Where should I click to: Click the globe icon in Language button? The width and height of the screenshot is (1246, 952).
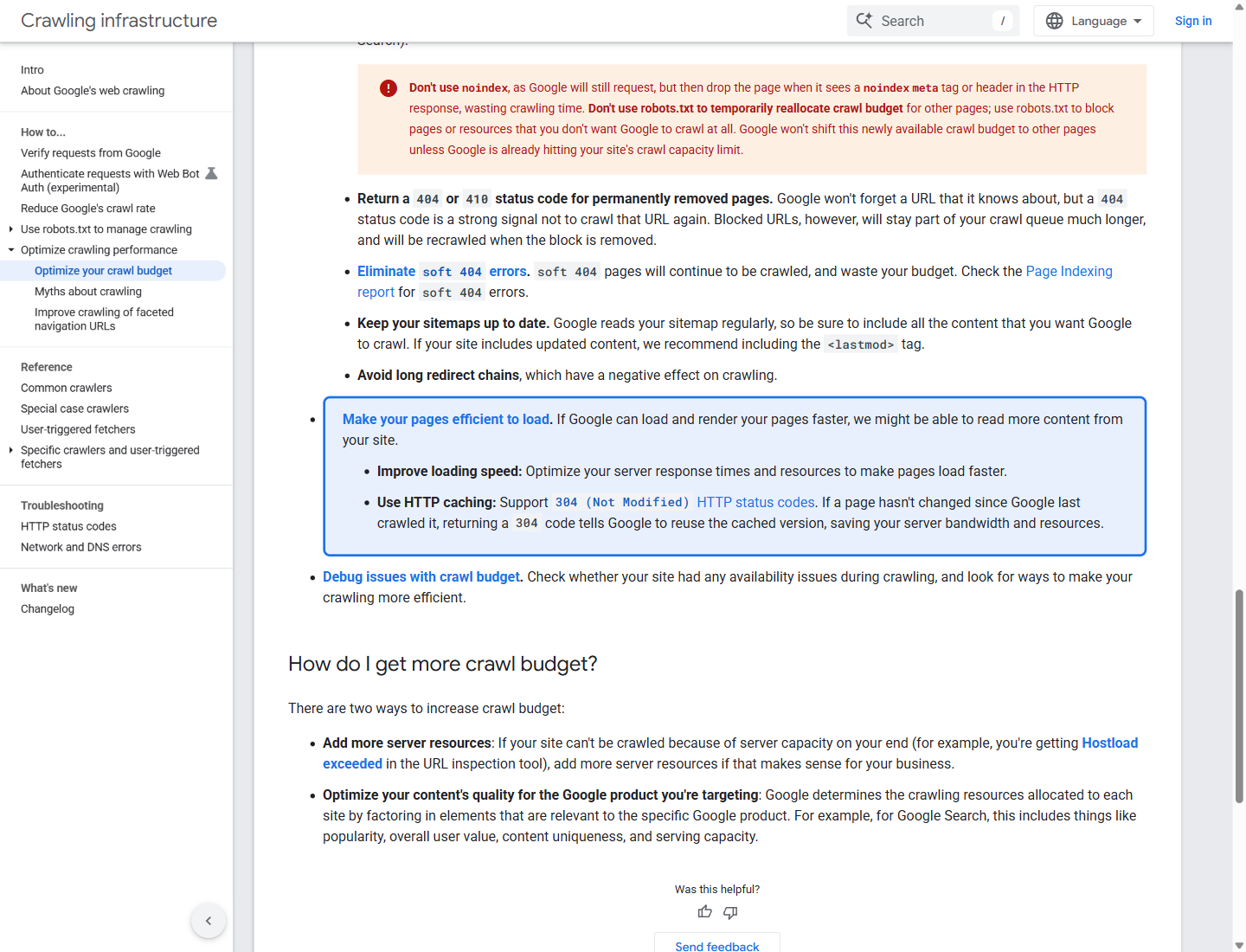[1054, 21]
